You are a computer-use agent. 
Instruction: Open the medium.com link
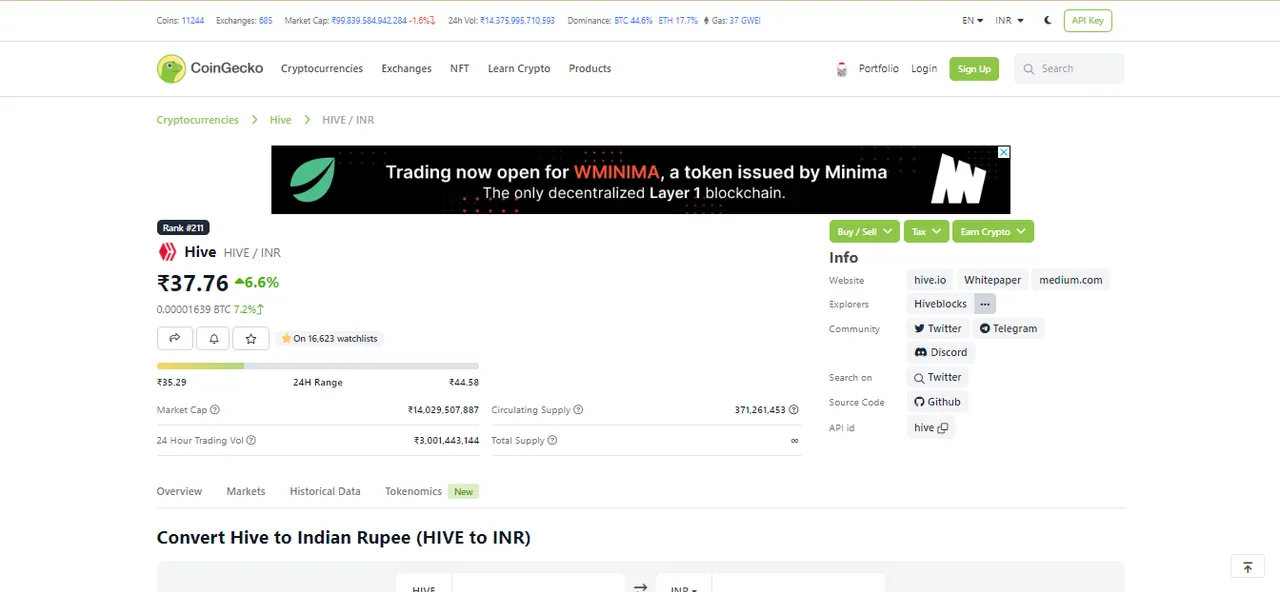pos(1071,280)
